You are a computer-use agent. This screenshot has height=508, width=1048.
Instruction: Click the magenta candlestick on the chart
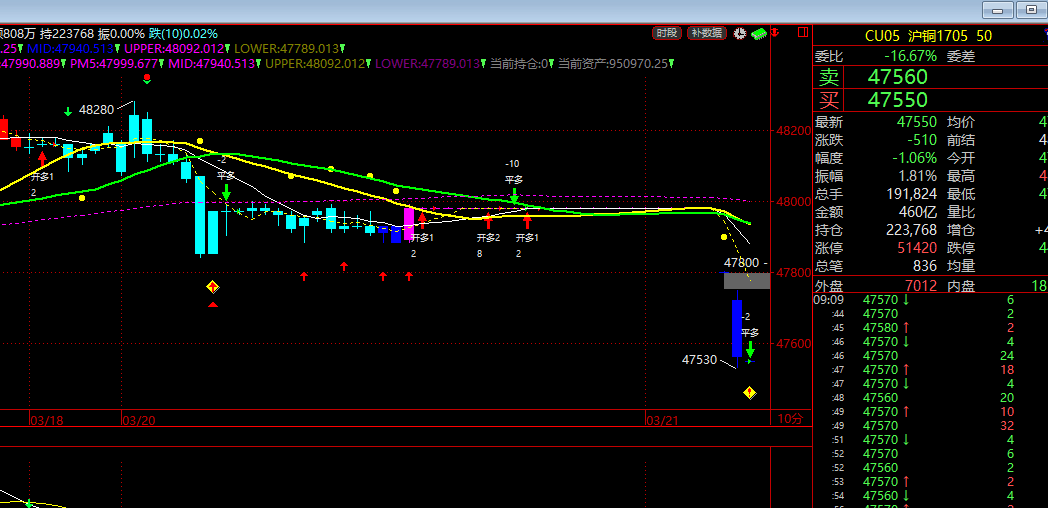point(408,222)
